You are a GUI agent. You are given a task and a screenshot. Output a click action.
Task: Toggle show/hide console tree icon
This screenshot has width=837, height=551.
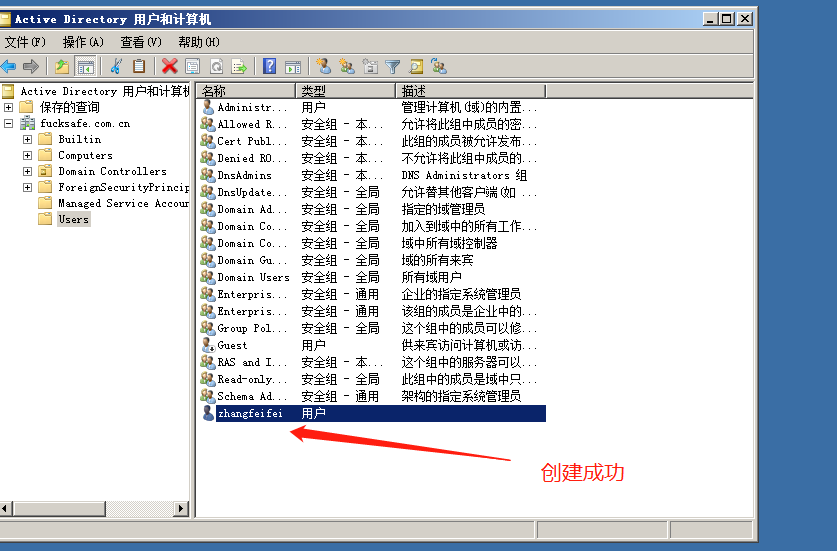pyautogui.click(x=85, y=66)
